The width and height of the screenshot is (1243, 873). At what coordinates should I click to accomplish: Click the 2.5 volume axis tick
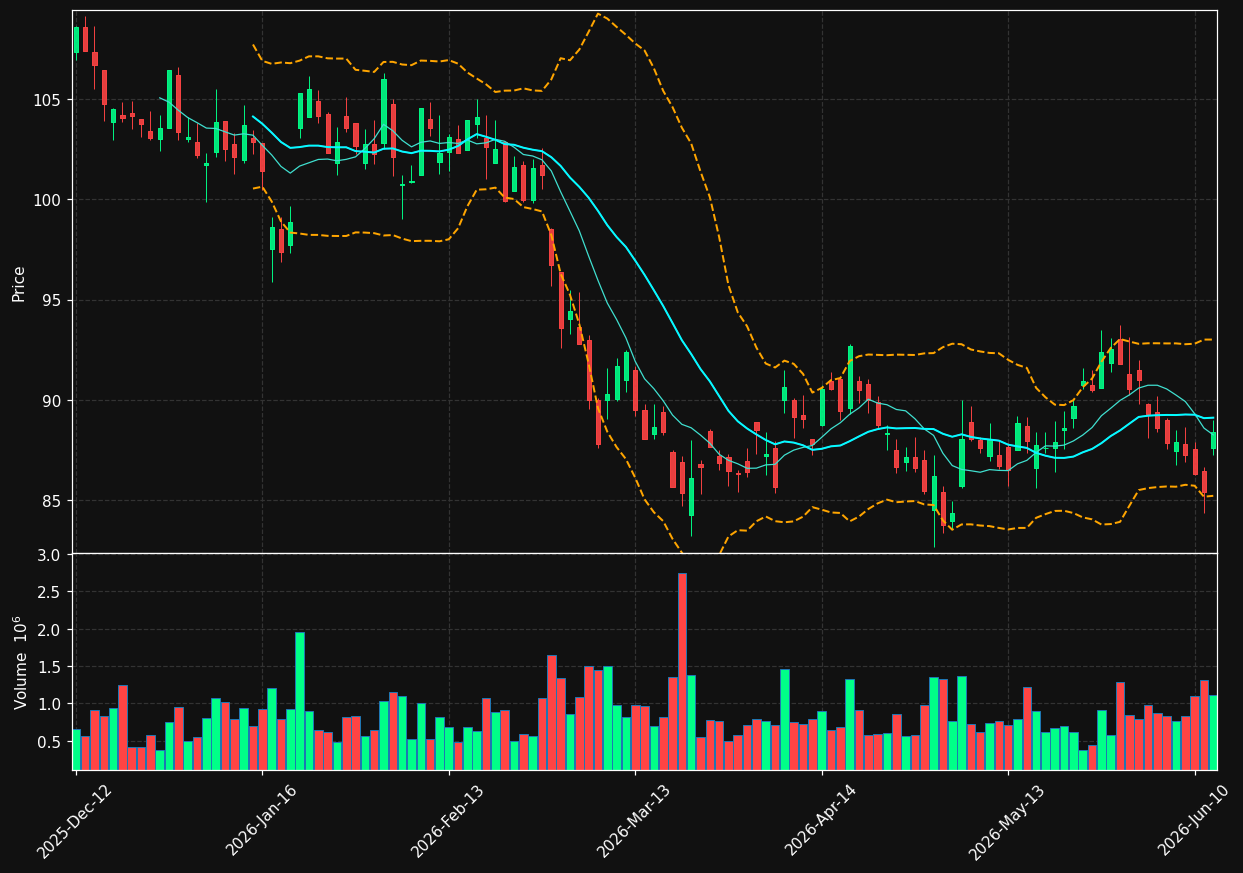(49, 592)
